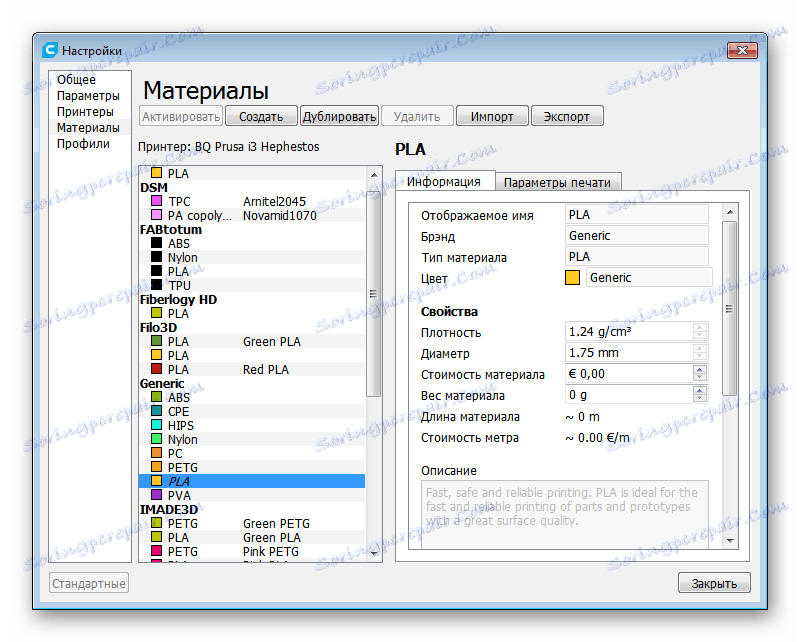Select Generic ABS material
This screenshot has width=800, height=642.
click(x=253, y=398)
